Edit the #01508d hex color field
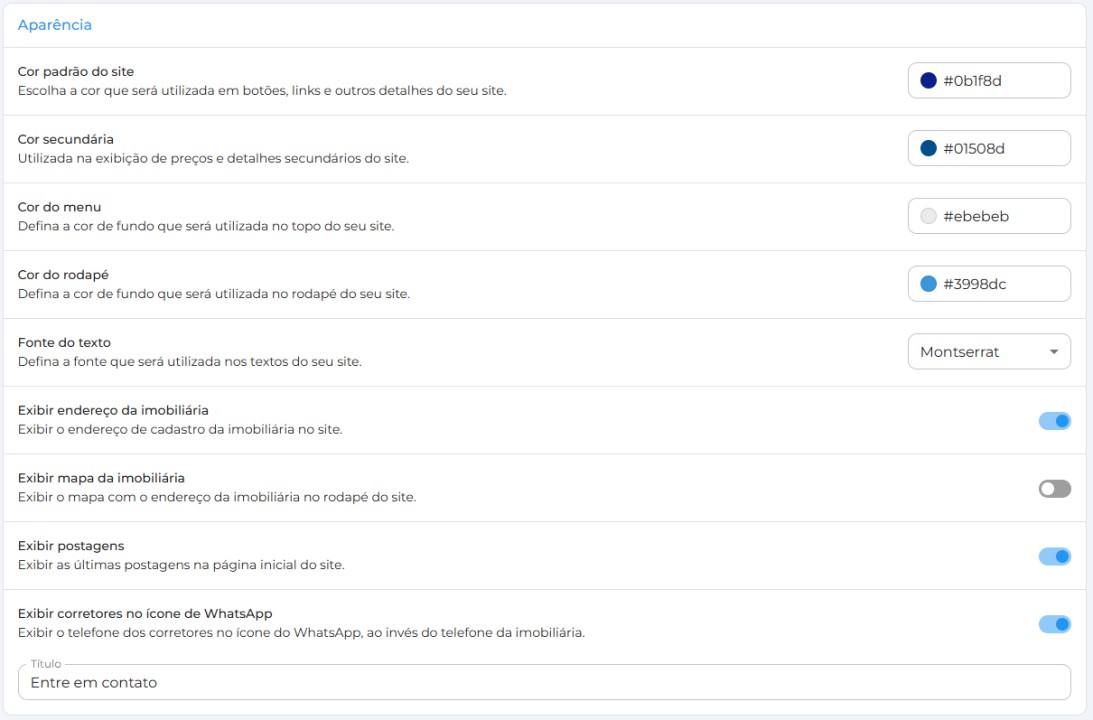Screen dimensions: 1093x720 (989, 148)
